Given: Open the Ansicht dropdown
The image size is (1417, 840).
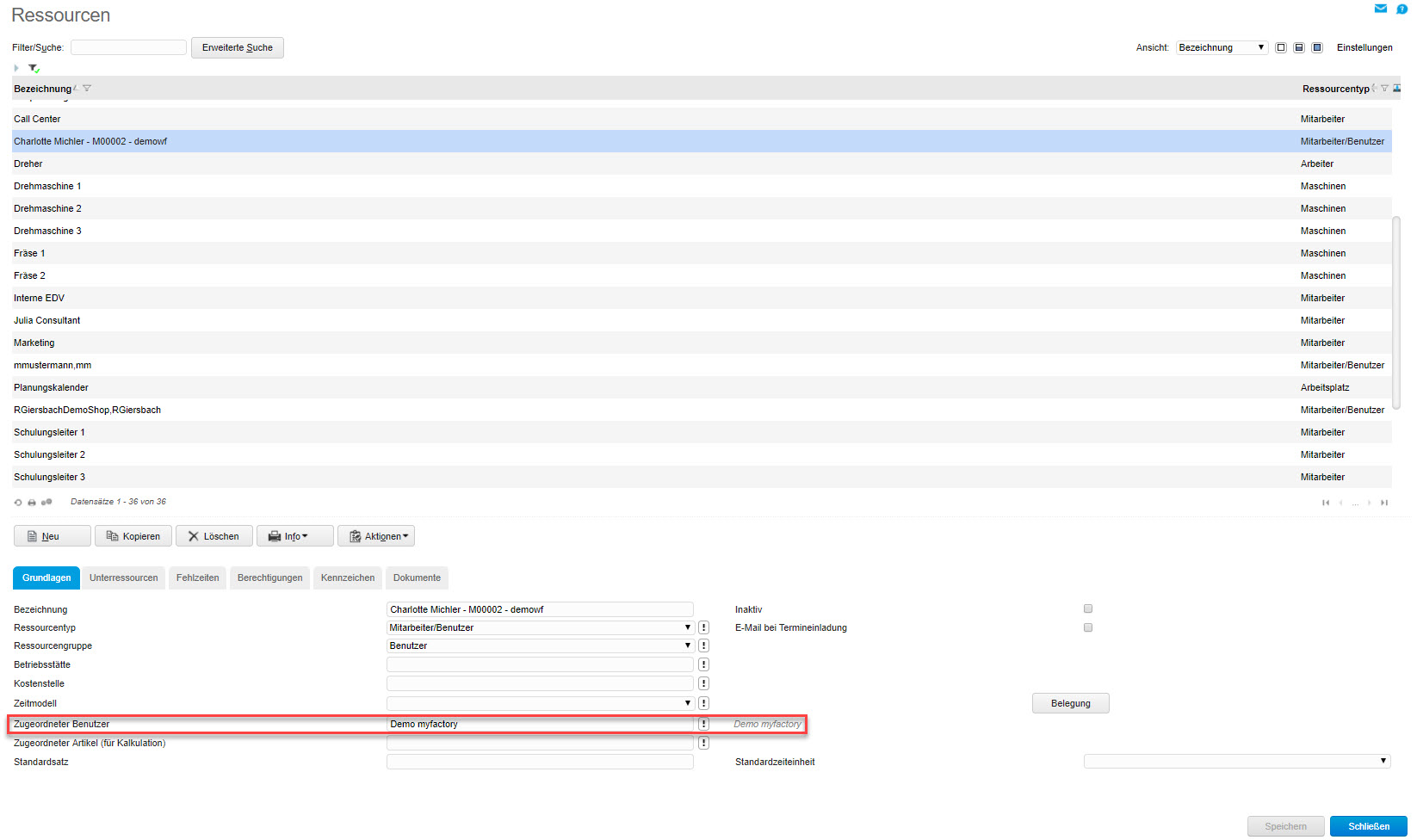Looking at the screenshot, I should tap(1222, 47).
